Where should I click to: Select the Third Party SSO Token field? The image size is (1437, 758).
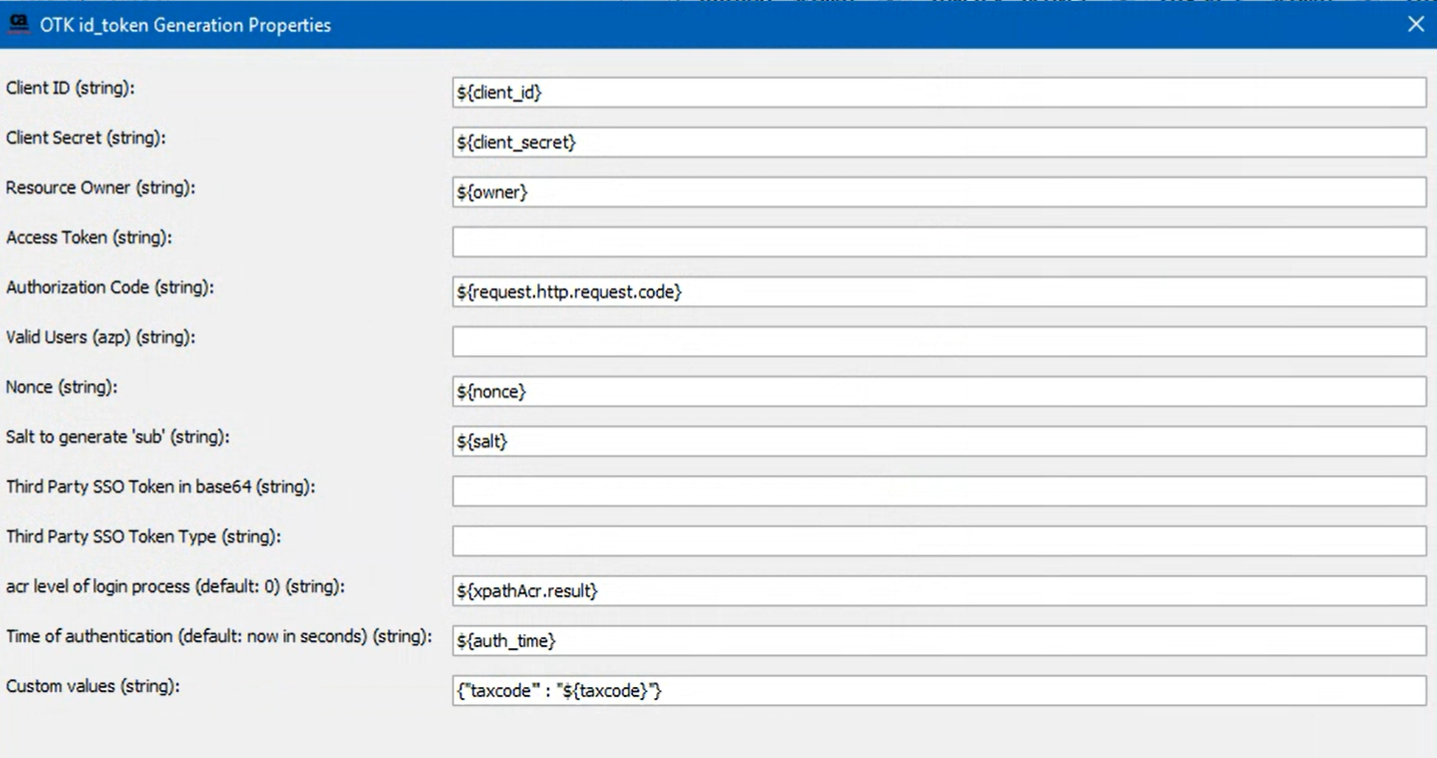(938, 490)
